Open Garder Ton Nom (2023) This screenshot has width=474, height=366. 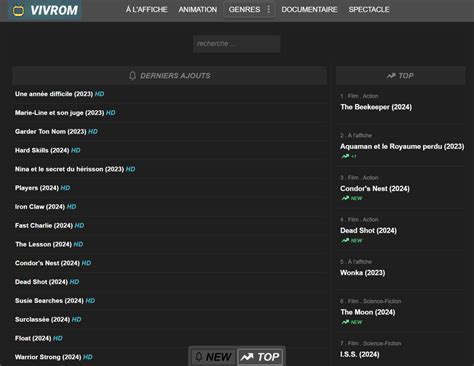[x=51, y=132]
